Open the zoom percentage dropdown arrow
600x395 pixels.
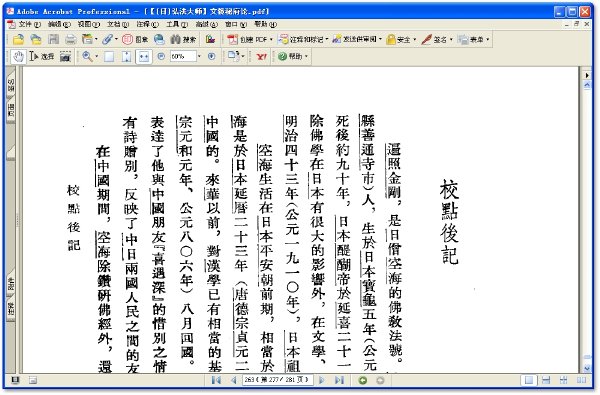pyautogui.click(x=199, y=57)
